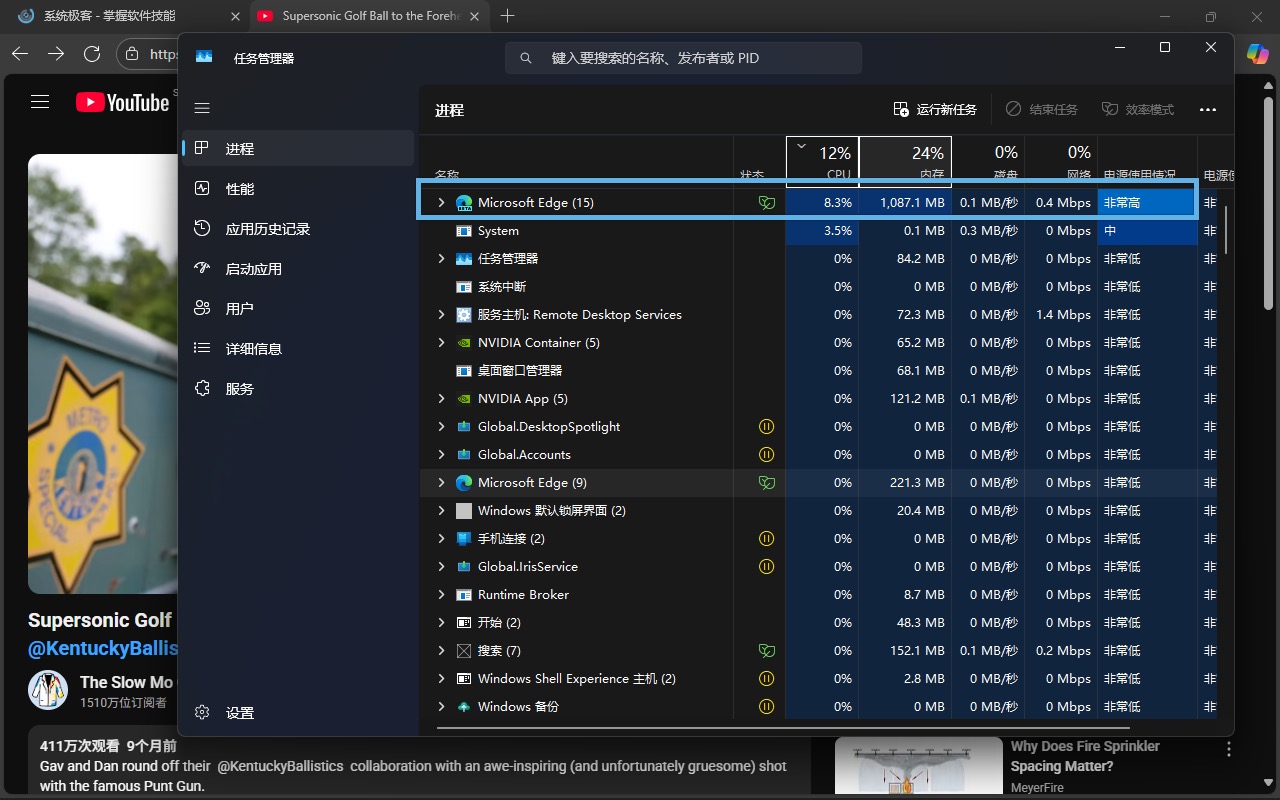This screenshot has height=800, width=1280.
Task: Open The Slow Mo channel avatar
Action: (x=48, y=690)
